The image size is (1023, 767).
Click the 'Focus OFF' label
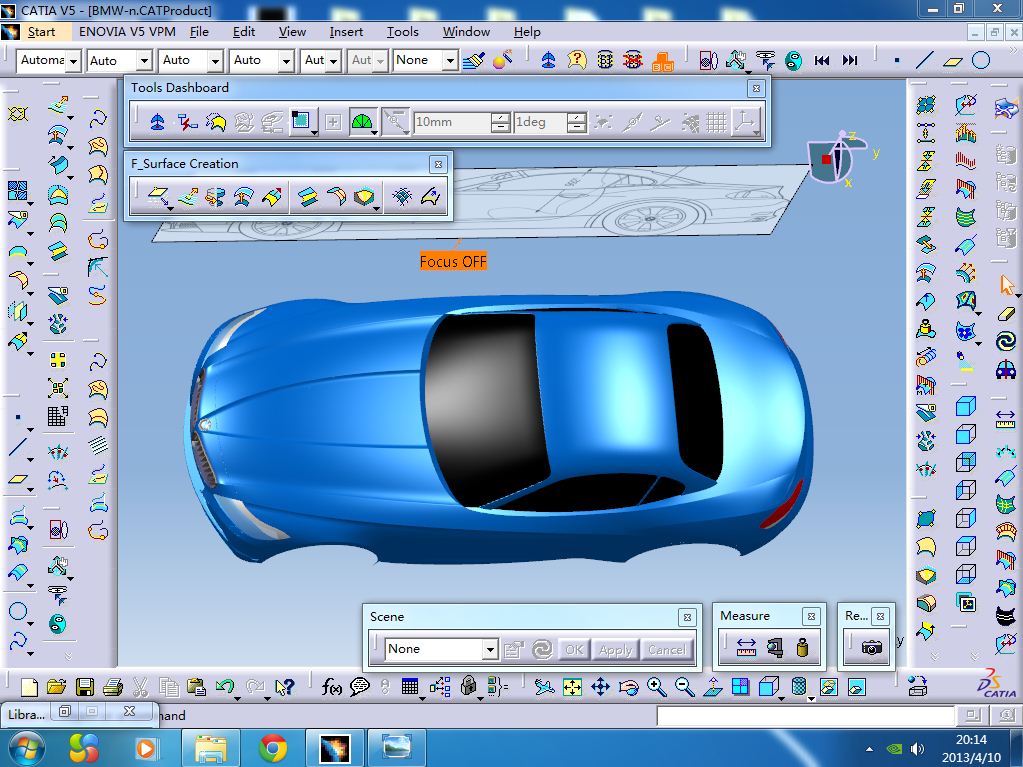[453, 262]
